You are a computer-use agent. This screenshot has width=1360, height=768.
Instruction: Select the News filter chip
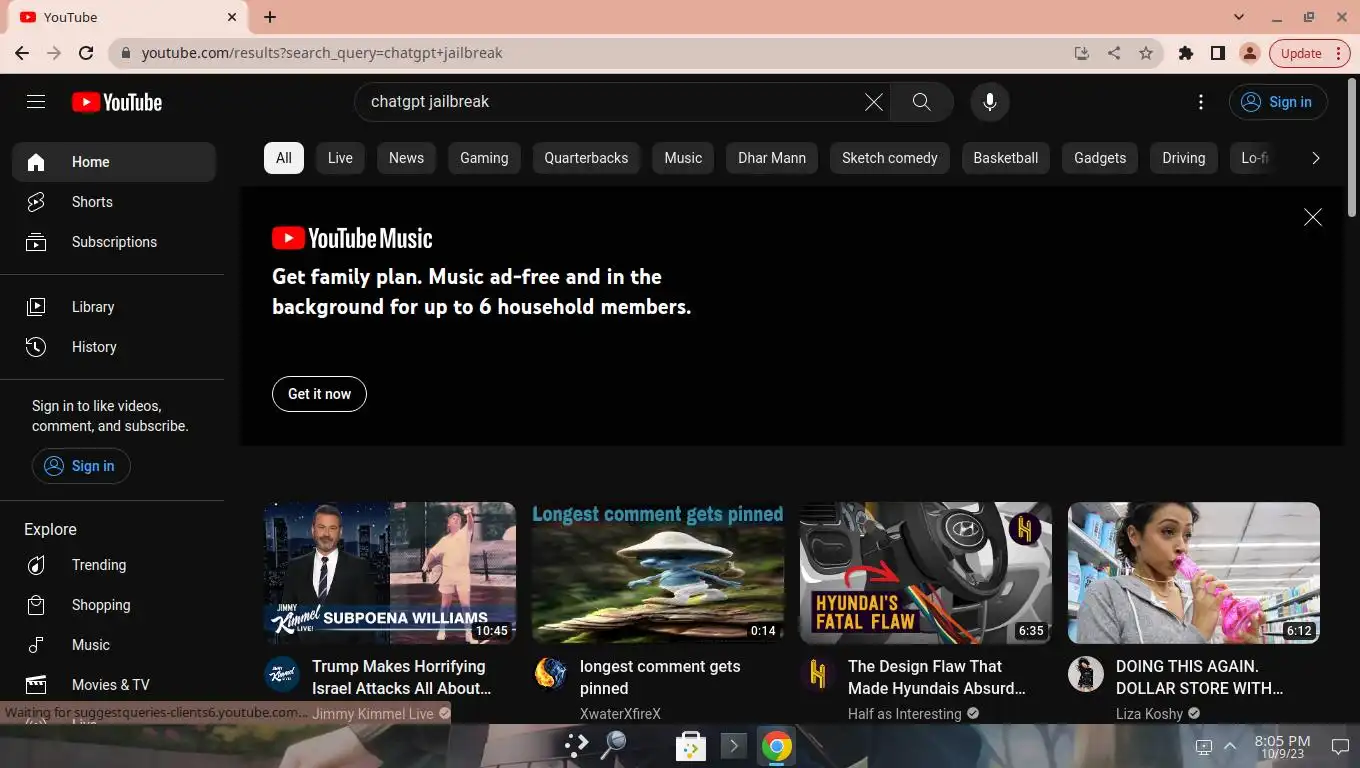(x=406, y=158)
